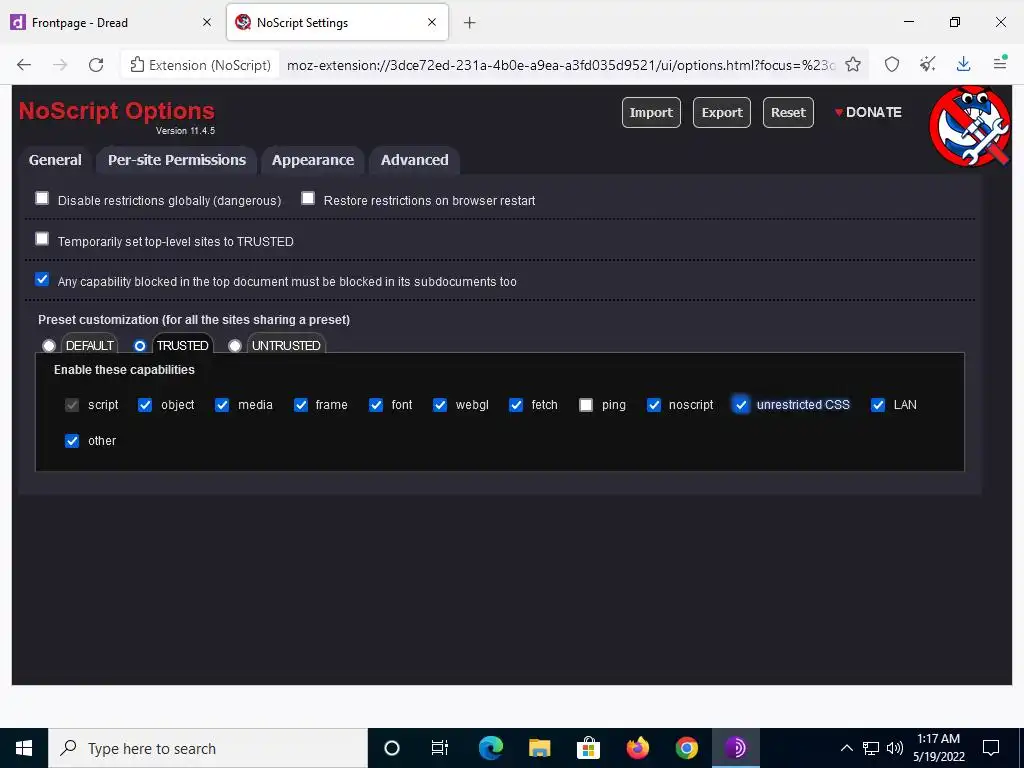Click the Import button

point(651,112)
